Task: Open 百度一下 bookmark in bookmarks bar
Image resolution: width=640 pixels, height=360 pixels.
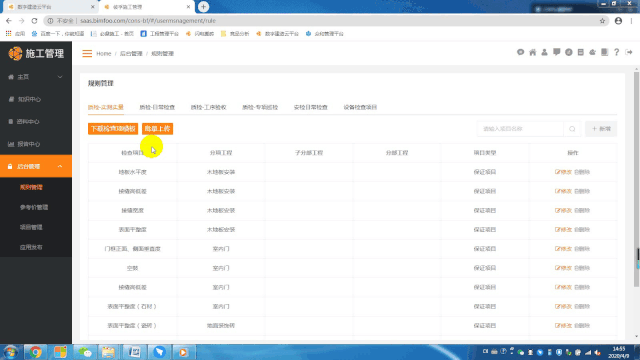Action: coord(58,34)
